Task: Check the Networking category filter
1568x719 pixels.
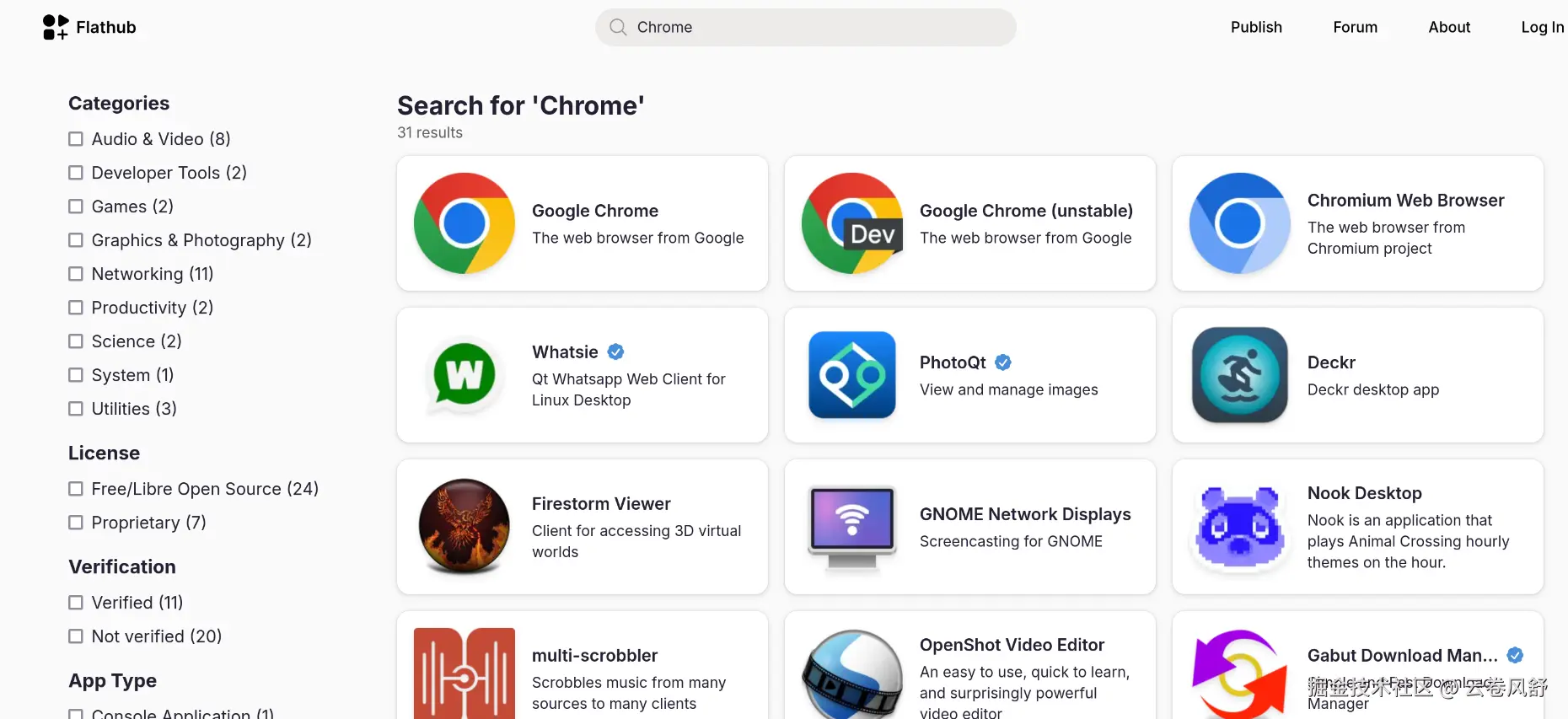Action: click(76, 274)
